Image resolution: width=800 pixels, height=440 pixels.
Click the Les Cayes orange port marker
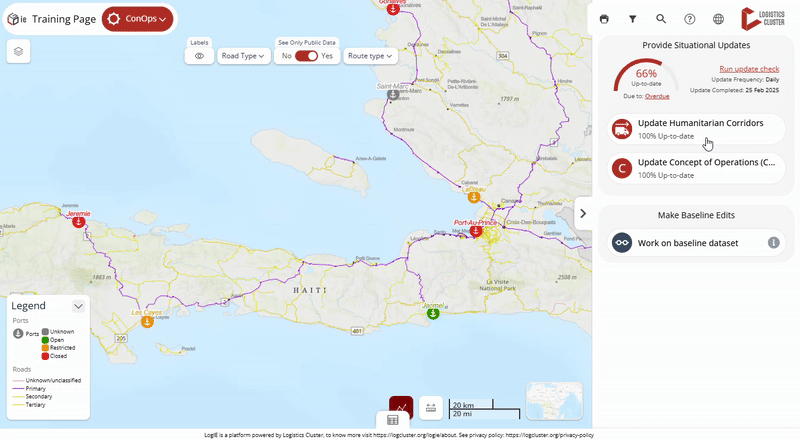click(147, 322)
